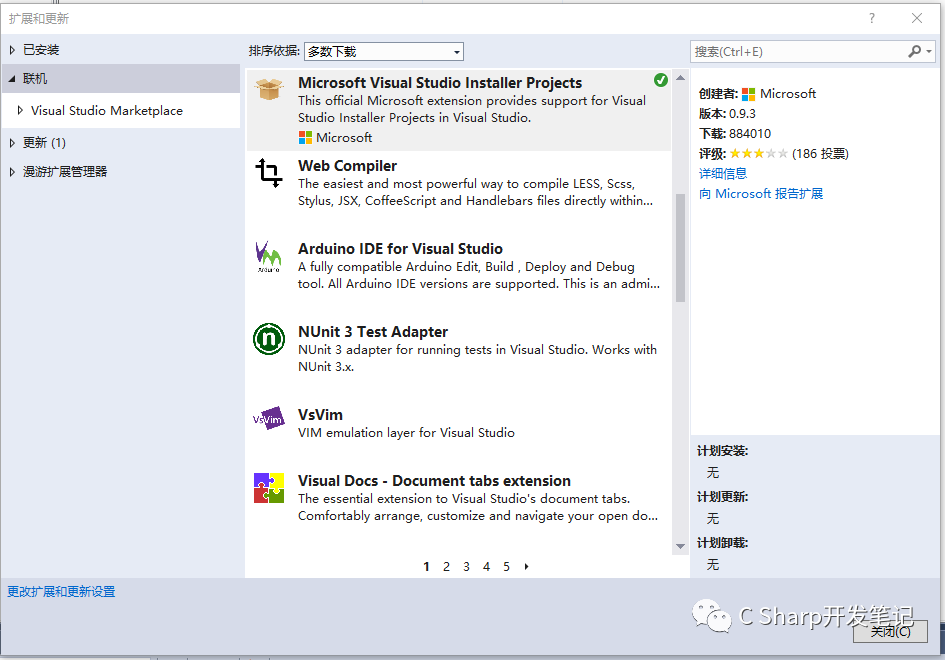Select the VsVim extension title
Viewport: 945px width, 660px height.
click(x=320, y=415)
